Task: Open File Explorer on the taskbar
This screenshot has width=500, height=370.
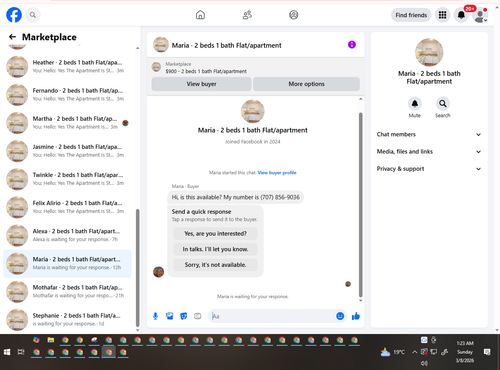Action: [x=51, y=340]
